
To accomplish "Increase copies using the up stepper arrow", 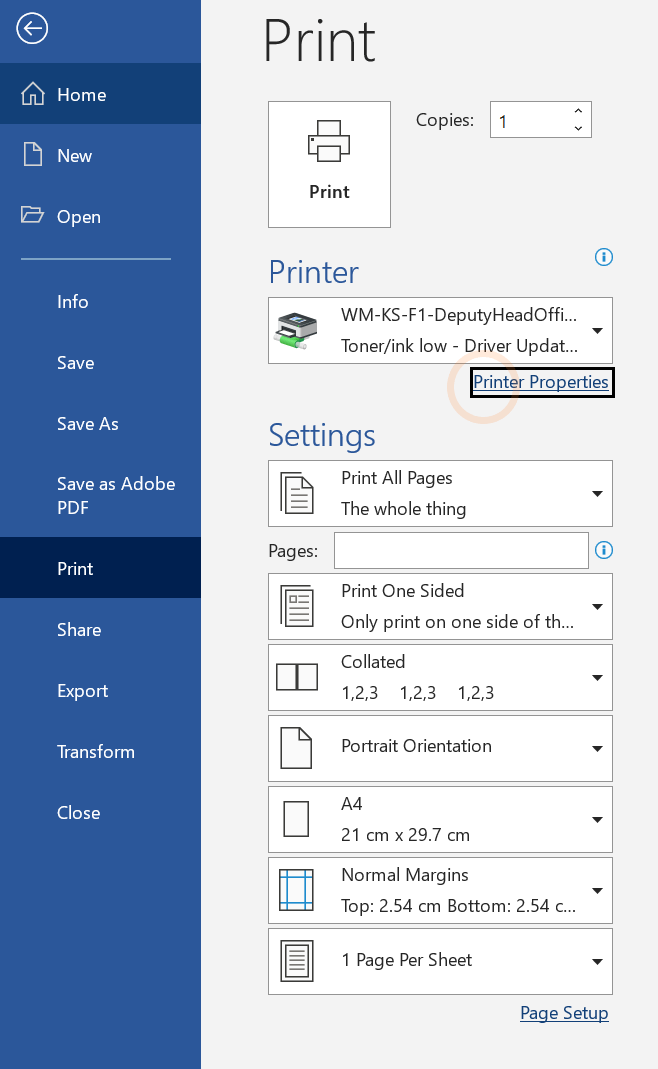I will point(578,112).
